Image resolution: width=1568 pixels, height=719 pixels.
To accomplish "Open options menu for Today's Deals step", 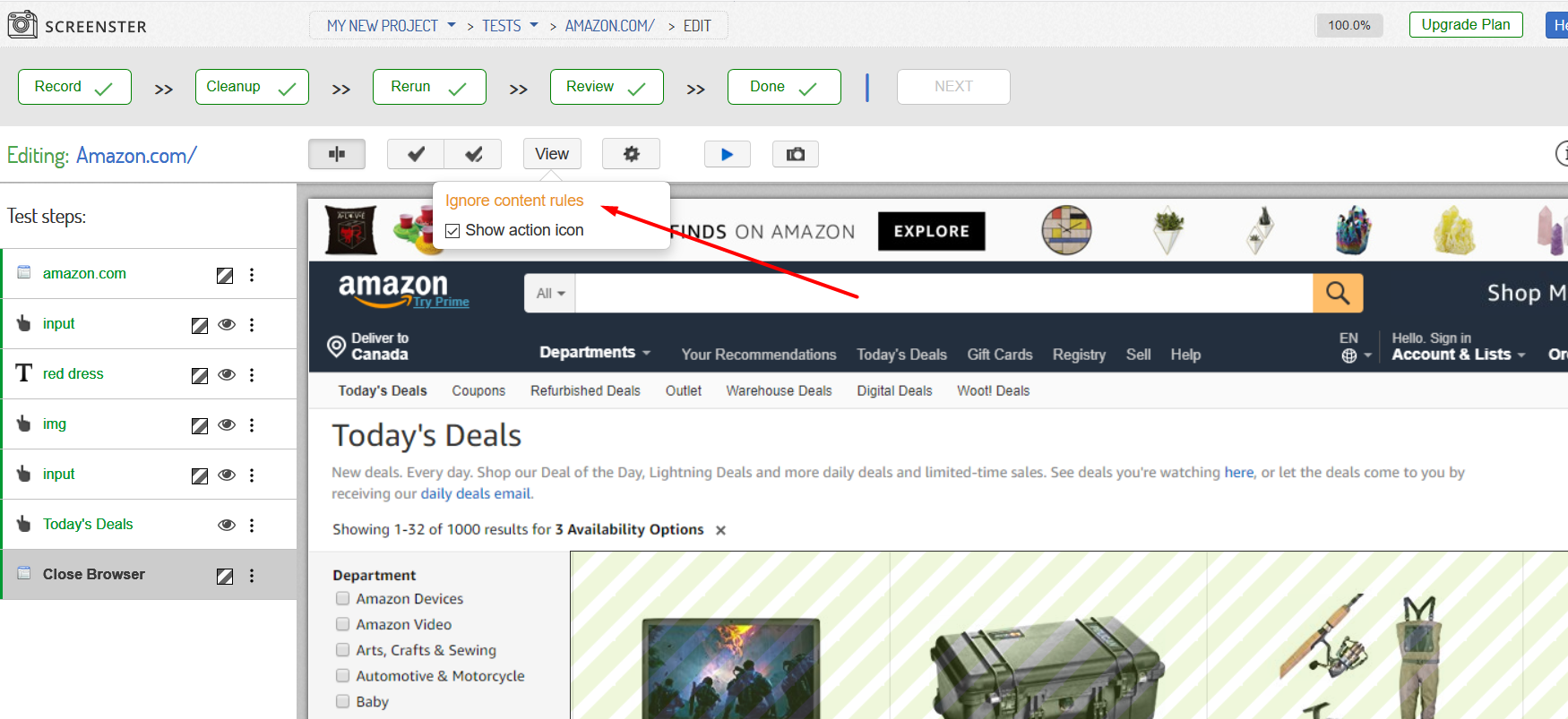I will (252, 526).
